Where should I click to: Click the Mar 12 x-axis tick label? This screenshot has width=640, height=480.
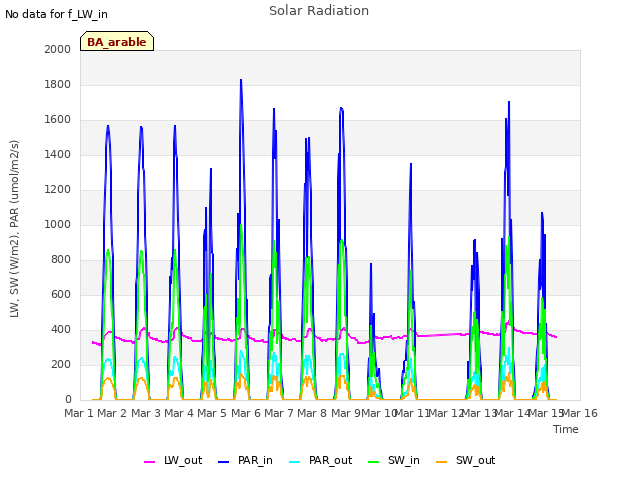(446, 413)
